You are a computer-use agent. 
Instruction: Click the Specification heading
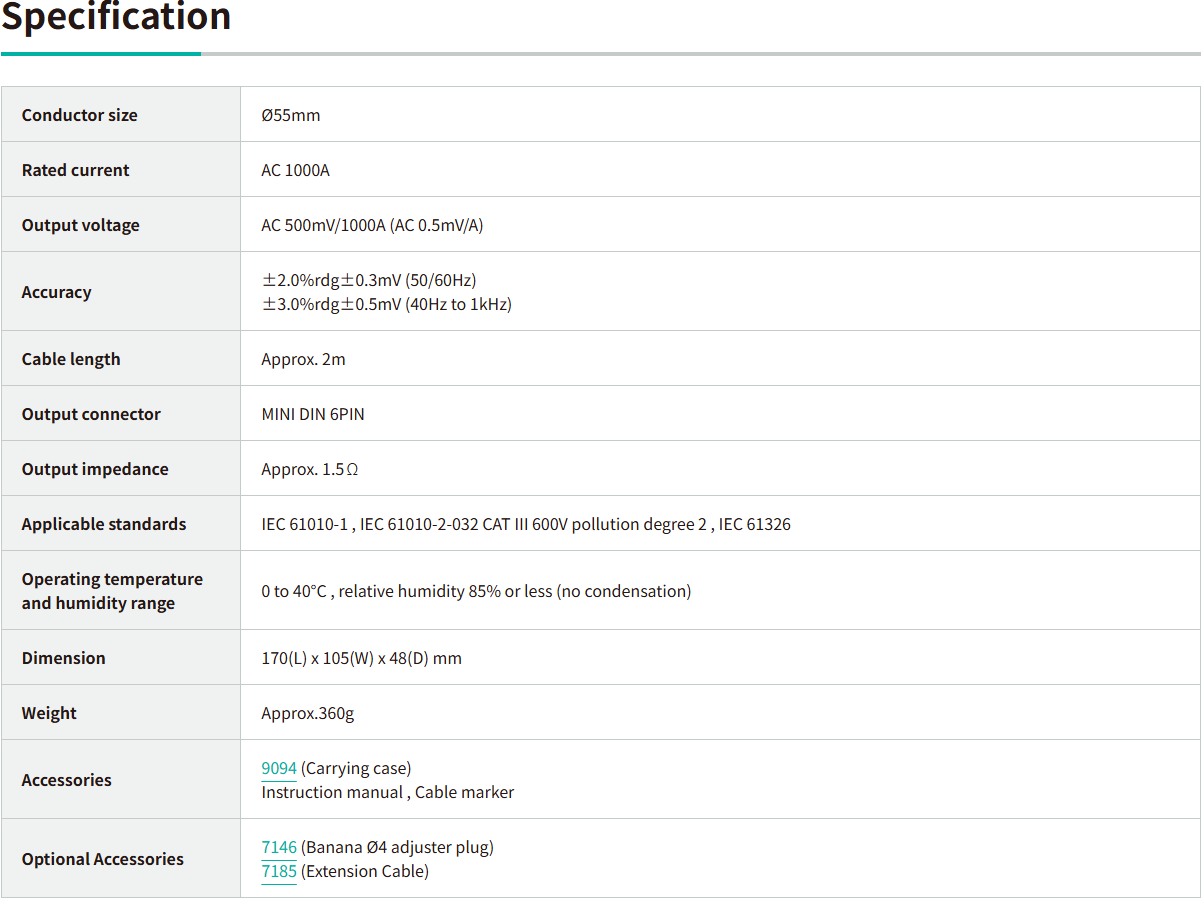116,17
